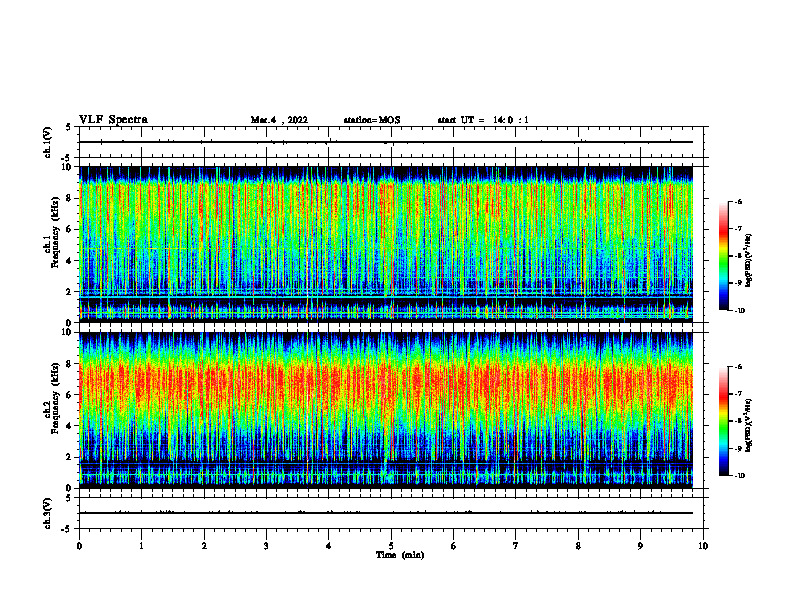Viewport: 792px width, 612px height.
Task: Click the "5" tick of the ch.1(V) axis
Action: coord(69,127)
